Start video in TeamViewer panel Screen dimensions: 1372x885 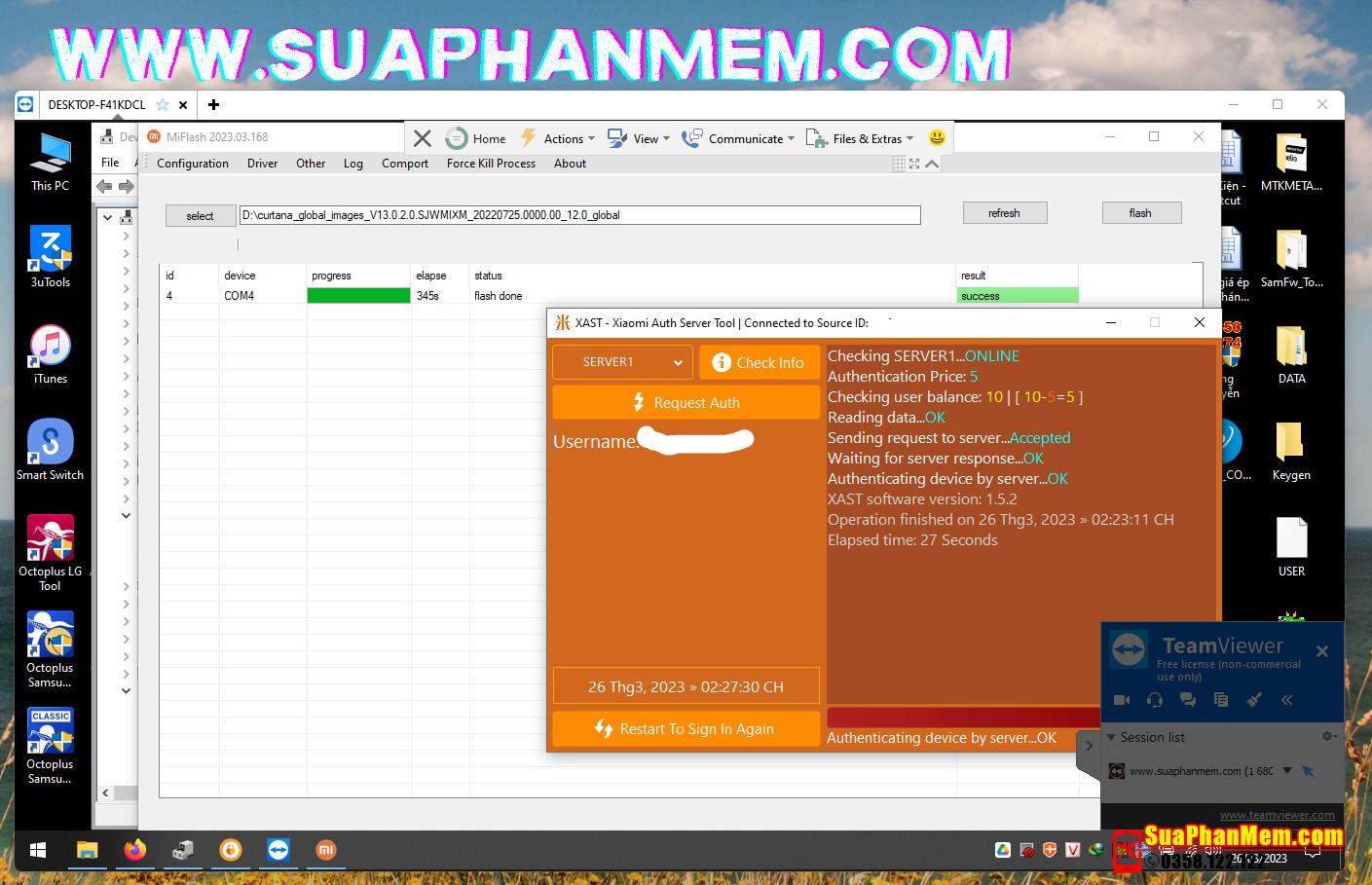(x=1122, y=699)
